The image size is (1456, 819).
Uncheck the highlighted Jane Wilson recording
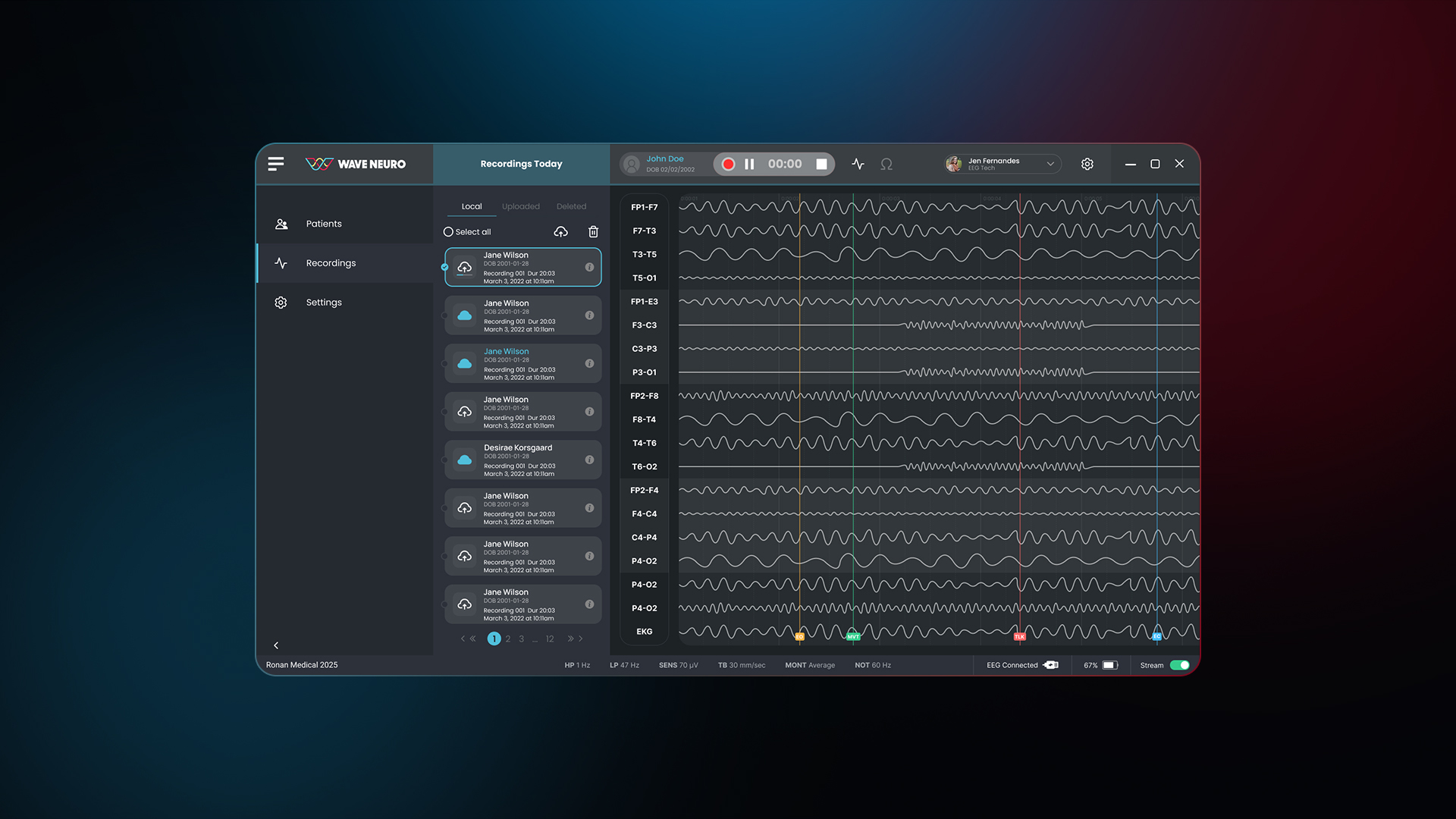(x=444, y=267)
